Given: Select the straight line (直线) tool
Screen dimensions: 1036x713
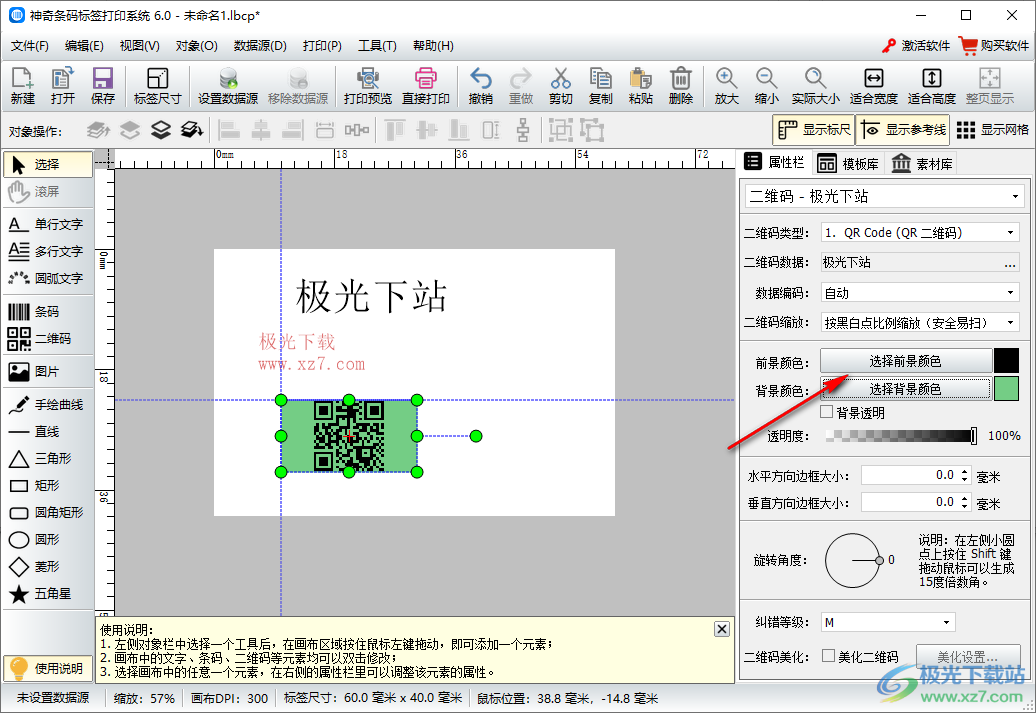Looking at the screenshot, I should [48, 432].
